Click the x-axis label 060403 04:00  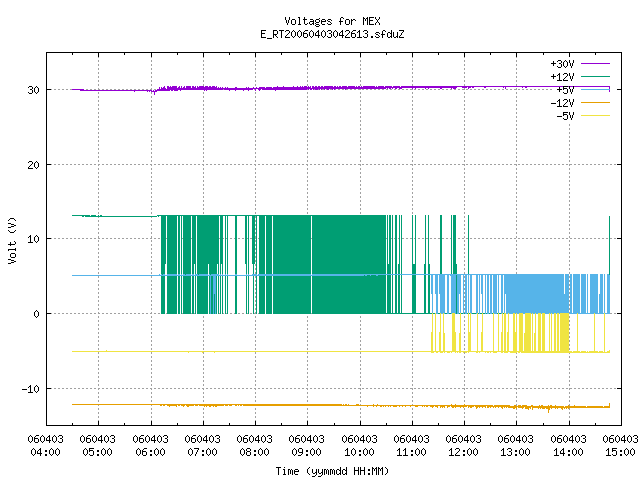pos(45,446)
